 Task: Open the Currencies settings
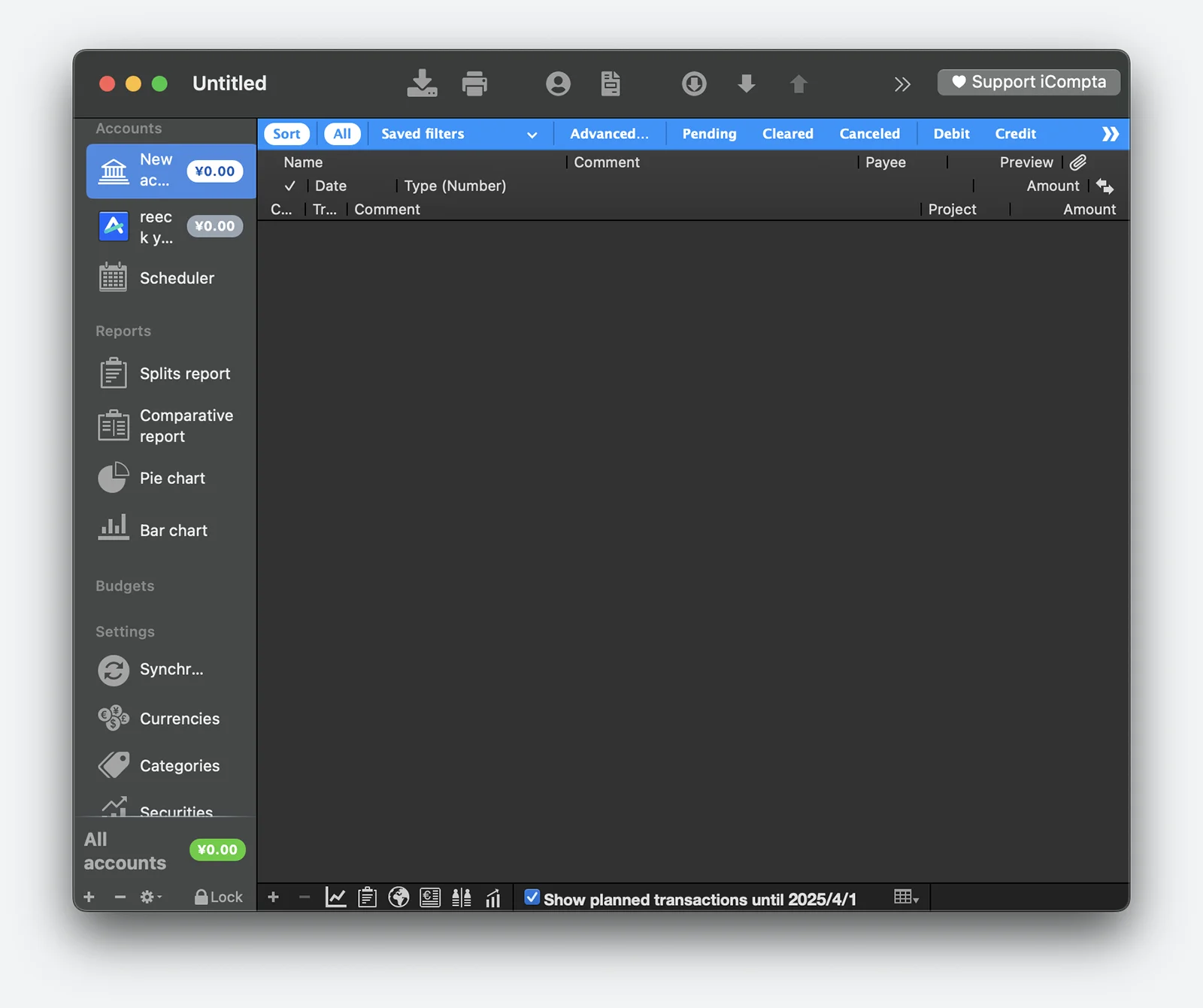coord(171,719)
